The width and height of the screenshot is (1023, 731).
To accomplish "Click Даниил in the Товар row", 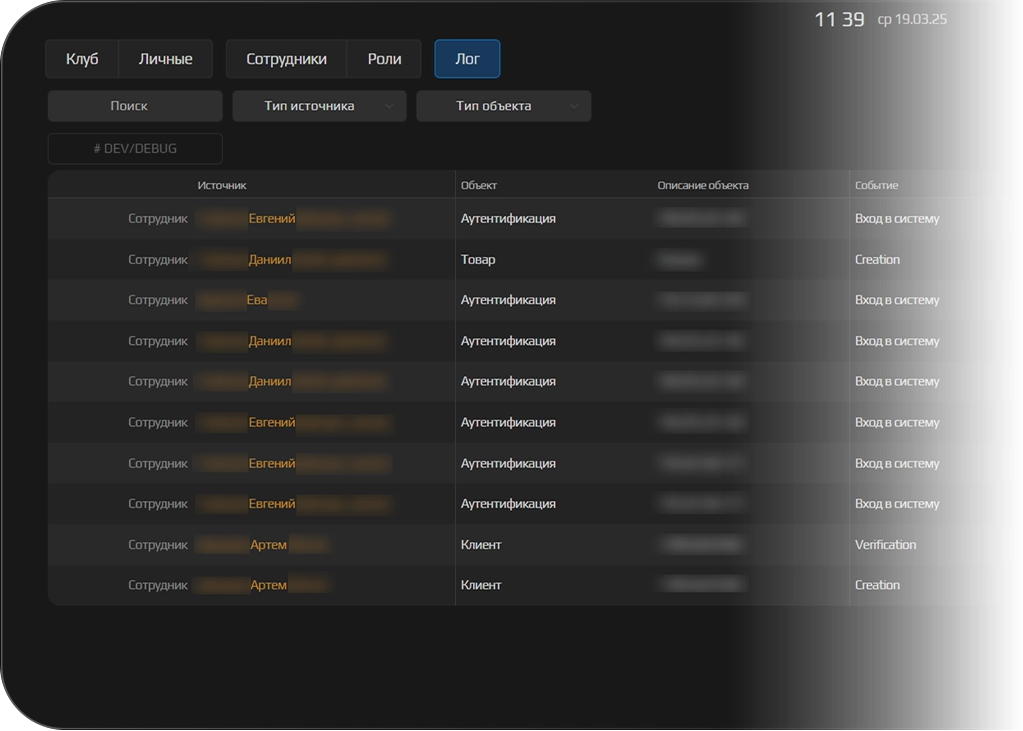I will [x=269, y=260].
